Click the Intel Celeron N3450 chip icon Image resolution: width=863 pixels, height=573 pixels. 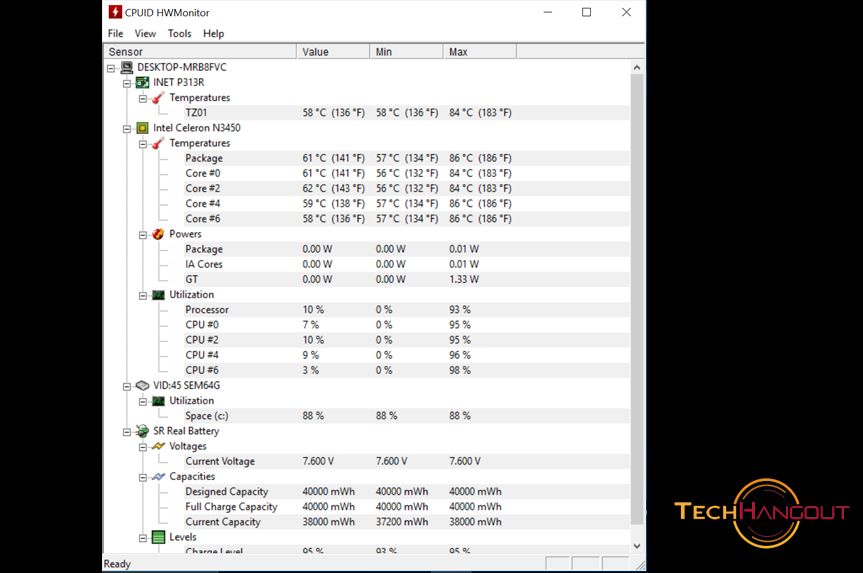(x=143, y=128)
